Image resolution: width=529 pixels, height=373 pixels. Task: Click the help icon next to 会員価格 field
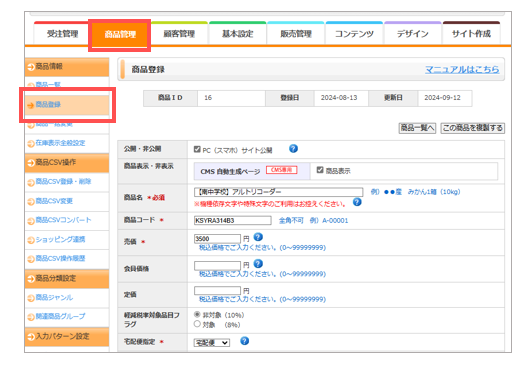click(258, 264)
